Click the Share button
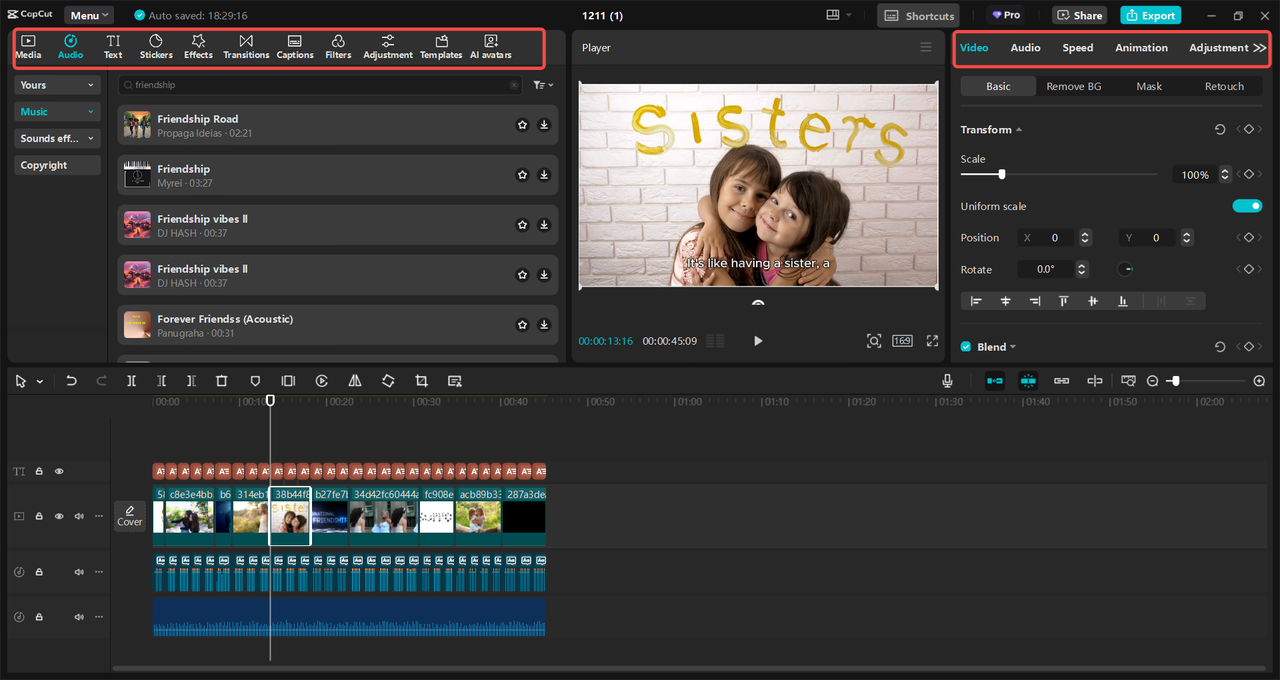This screenshot has width=1280, height=680. click(1080, 15)
